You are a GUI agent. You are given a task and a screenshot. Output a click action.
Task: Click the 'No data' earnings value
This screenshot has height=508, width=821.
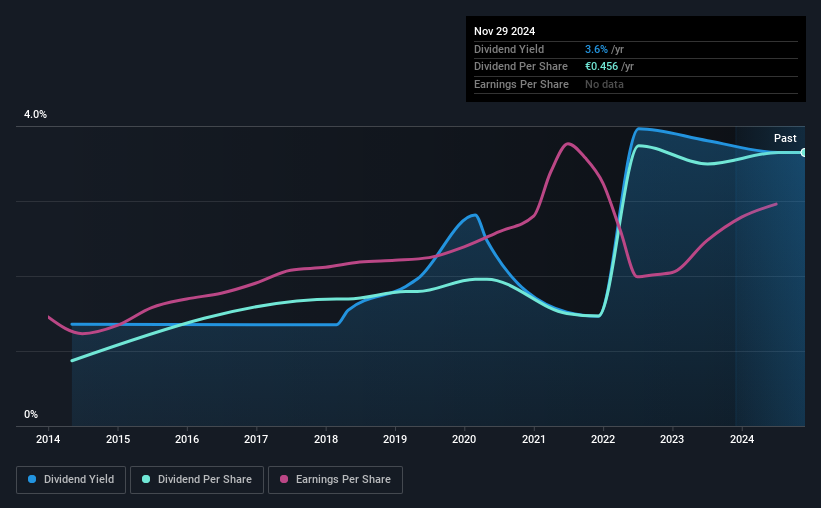click(x=604, y=84)
